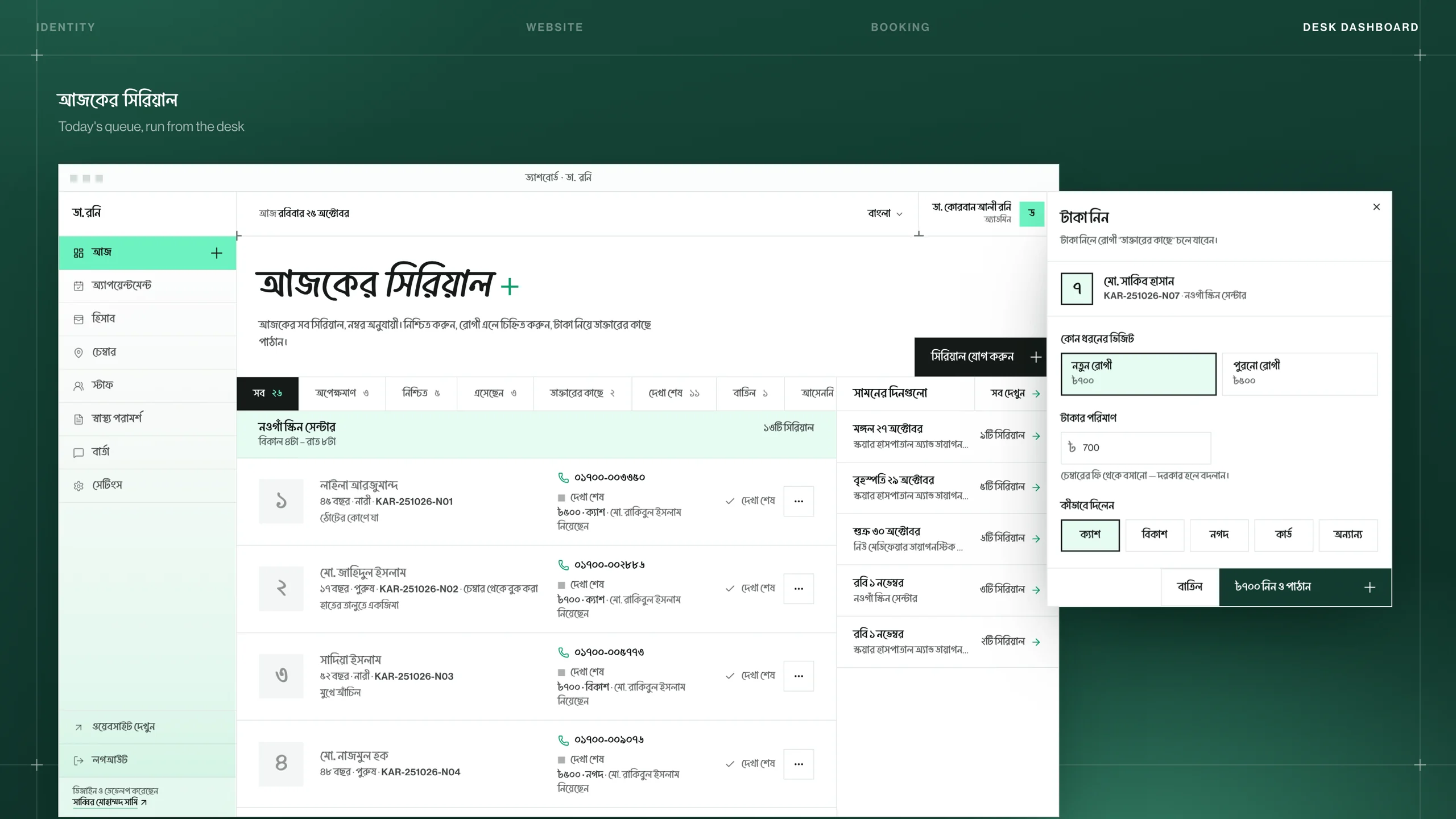The height and width of the screenshot is (819, 1456).
Task: Click বাতিল button in payment panel
Action: pyautogui.click(x=1190, y=587)
